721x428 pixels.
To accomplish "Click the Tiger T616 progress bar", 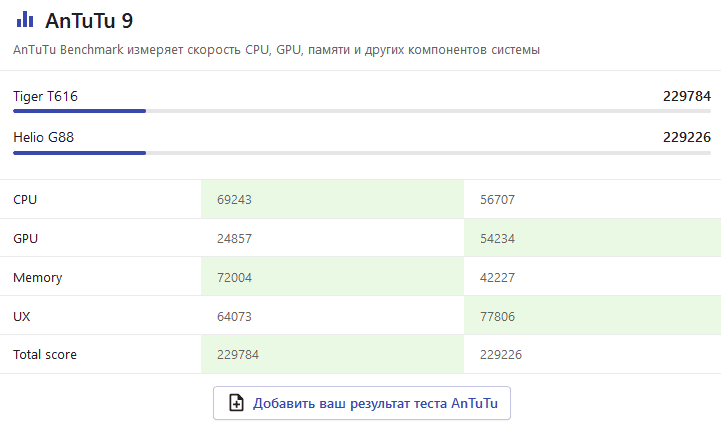I will click(362, 111).
